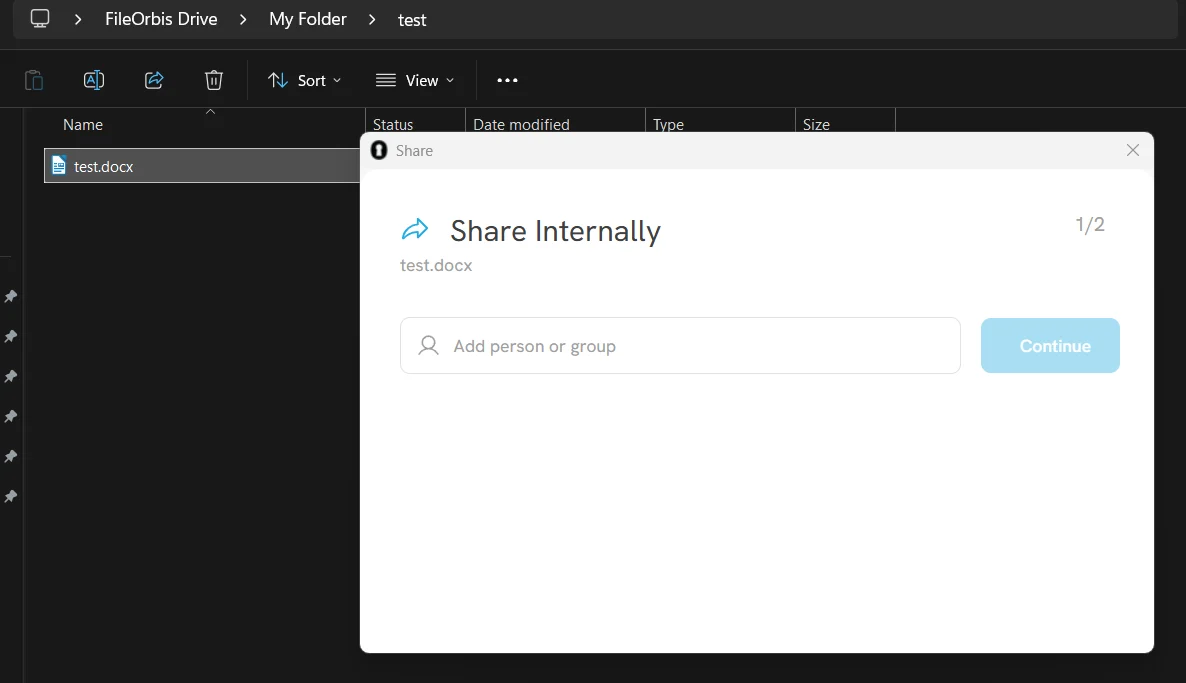
Task: Click the FileOrbis logo in the Share title bar
Action: point(379,151)
